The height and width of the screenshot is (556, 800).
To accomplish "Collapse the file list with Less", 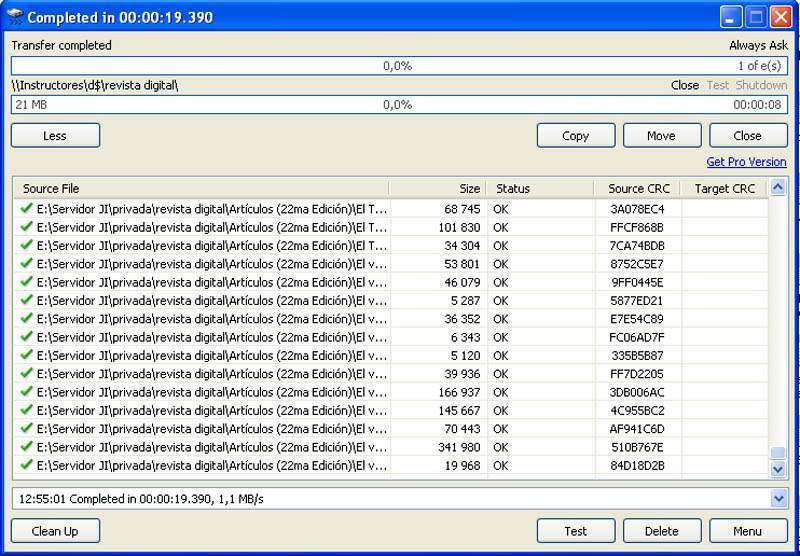I will [x=55, y=136].
